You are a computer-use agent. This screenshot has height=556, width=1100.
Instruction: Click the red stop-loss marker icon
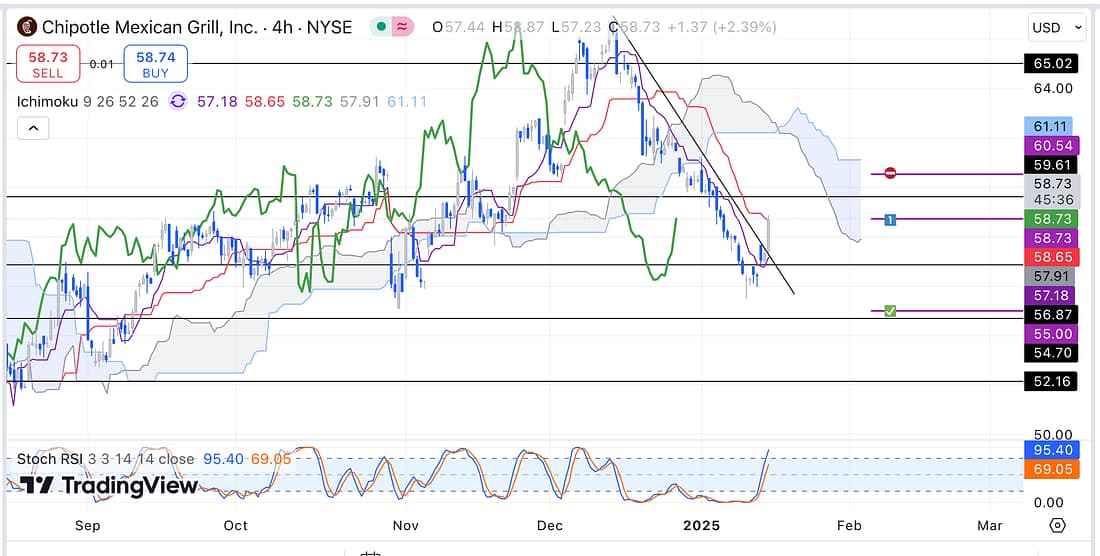click(889, 174)
